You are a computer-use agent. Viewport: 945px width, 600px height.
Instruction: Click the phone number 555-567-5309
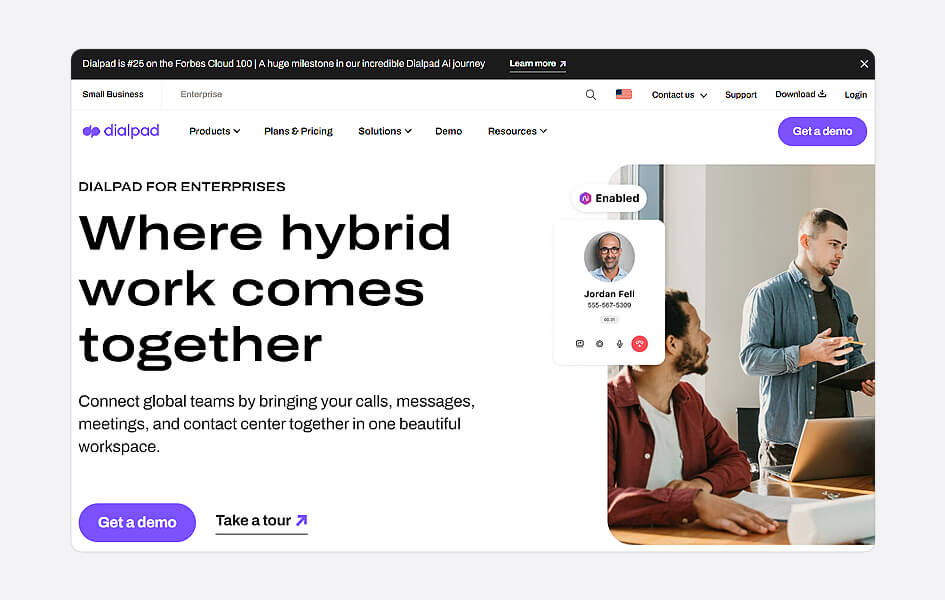609,305
